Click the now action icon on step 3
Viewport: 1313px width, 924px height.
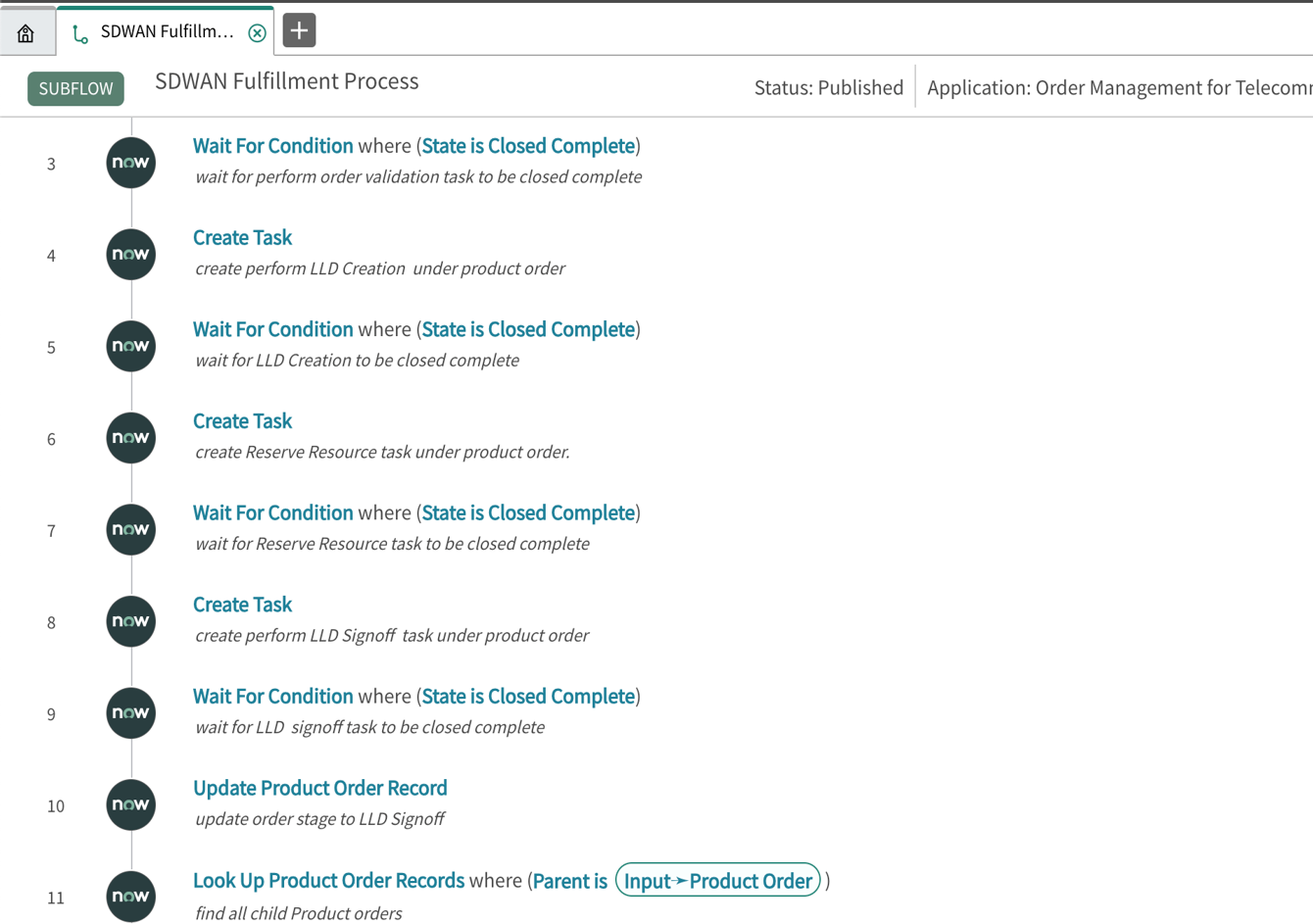coord(130,162)
